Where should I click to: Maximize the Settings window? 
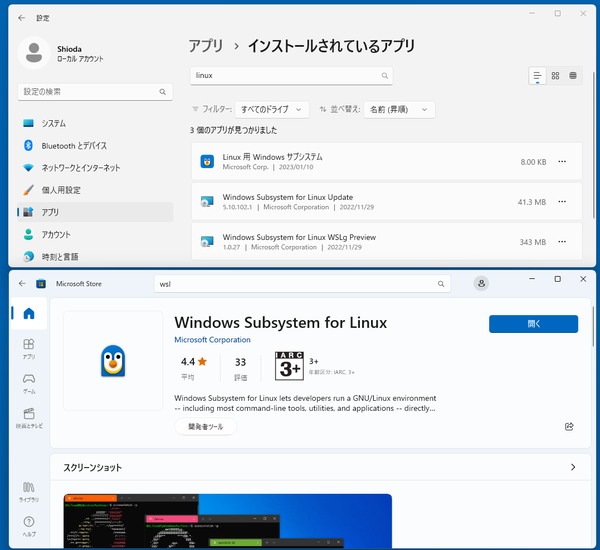click(x=558, y=13)
